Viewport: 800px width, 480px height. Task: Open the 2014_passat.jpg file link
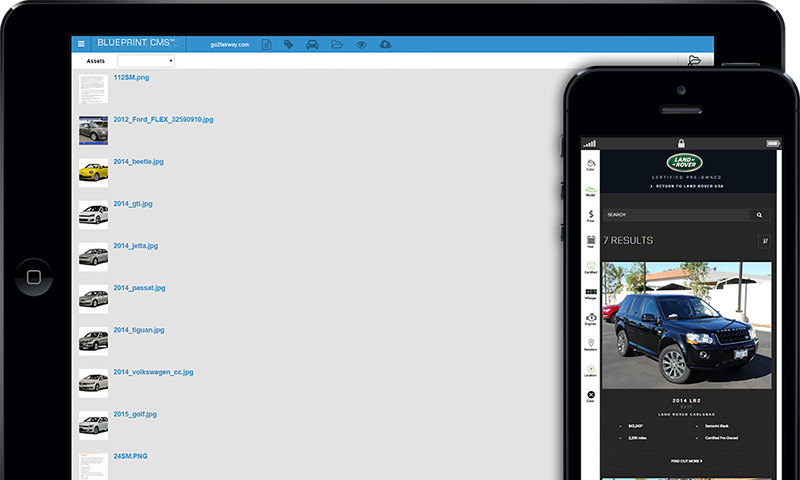139,288
